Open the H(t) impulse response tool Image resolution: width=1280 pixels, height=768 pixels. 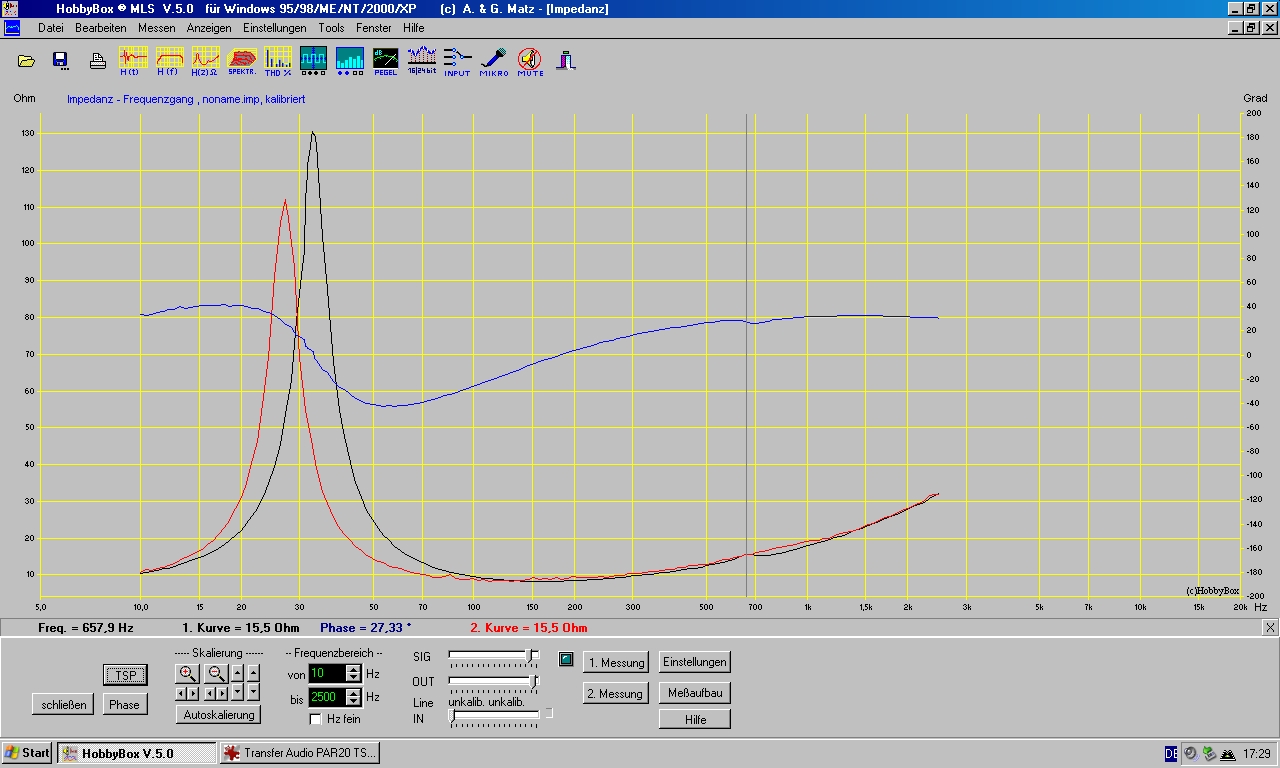tap(132, 61)
